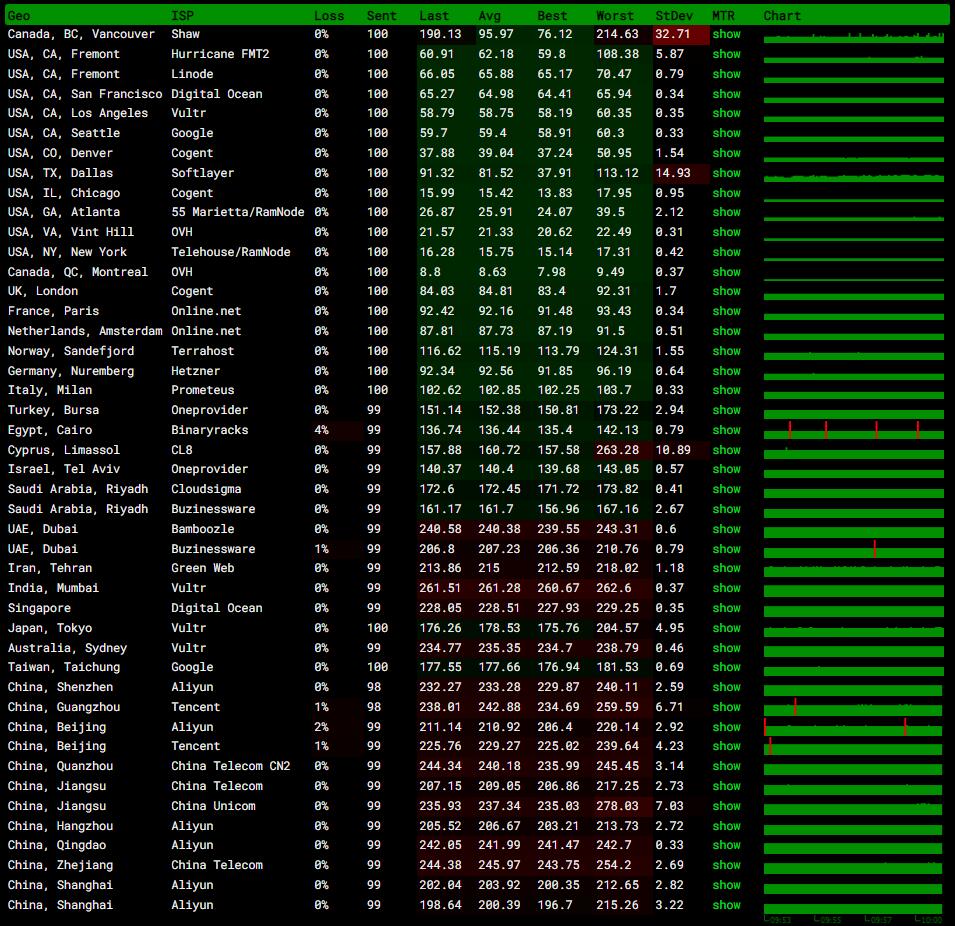Show MTR for Mumbai Vultr
The height and width of the screenshot is (926, 955).
pos(727,588)
